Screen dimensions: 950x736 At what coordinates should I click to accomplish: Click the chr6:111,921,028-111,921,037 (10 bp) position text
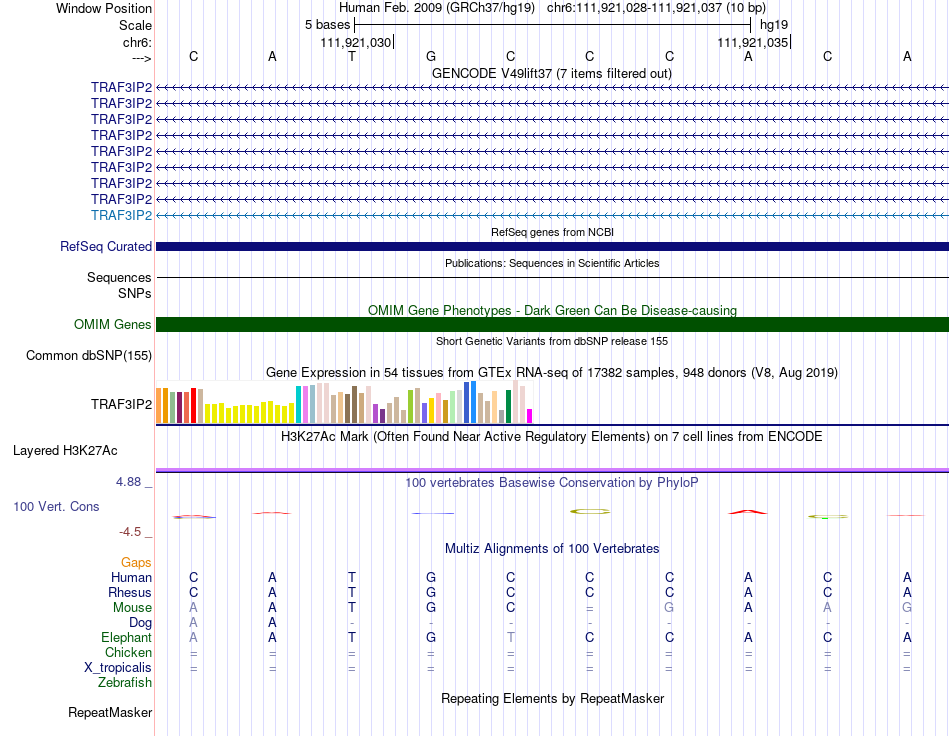point(656,8)
